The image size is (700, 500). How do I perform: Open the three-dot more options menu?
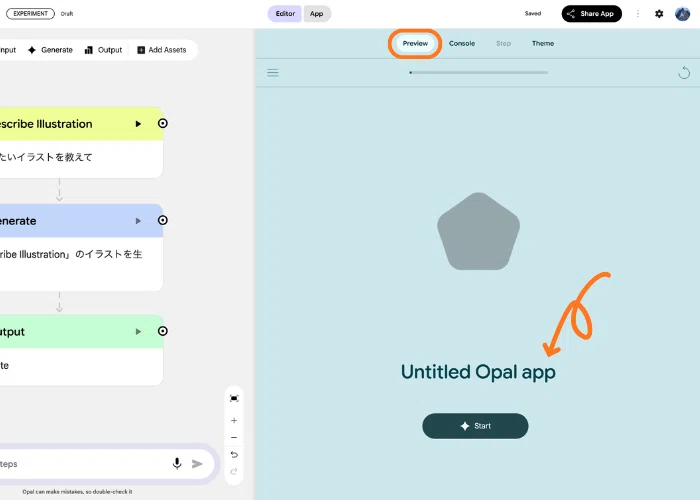638,14
